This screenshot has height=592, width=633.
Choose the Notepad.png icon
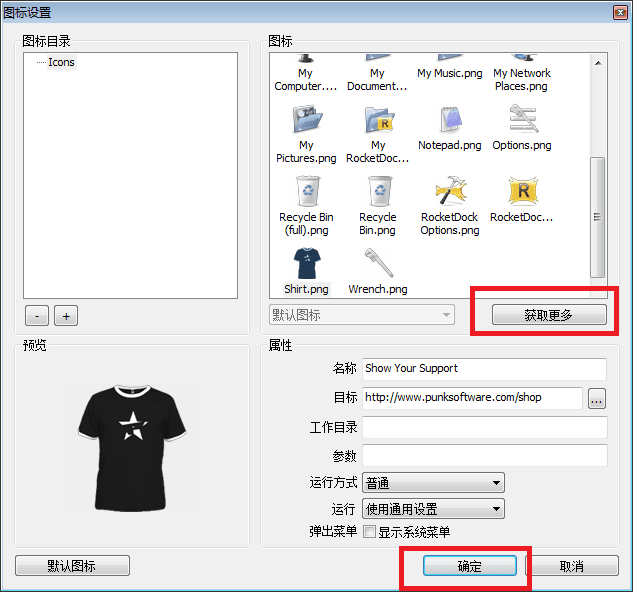pyautogui.click(x=451, y=119)
